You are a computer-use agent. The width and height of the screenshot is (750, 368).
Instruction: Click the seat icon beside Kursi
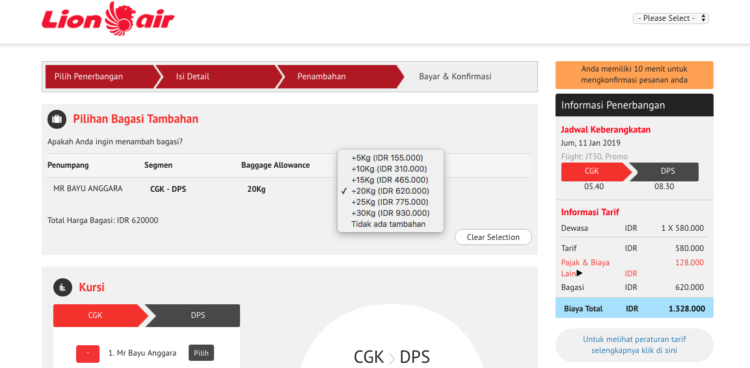coord(62,288)
